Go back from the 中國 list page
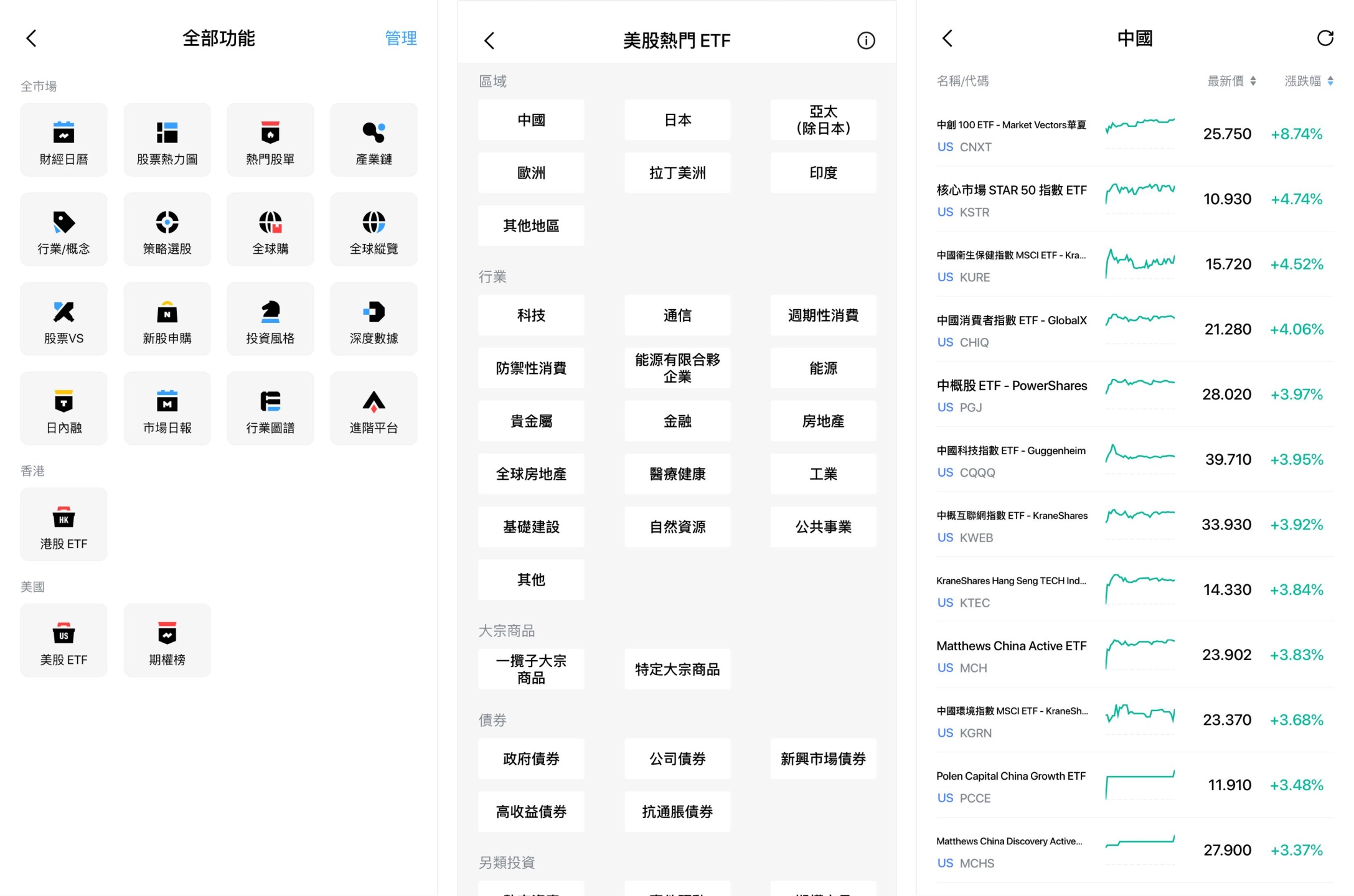This screenshot has height=896, width=1354. pyautogui.click(x=947, y=39)
